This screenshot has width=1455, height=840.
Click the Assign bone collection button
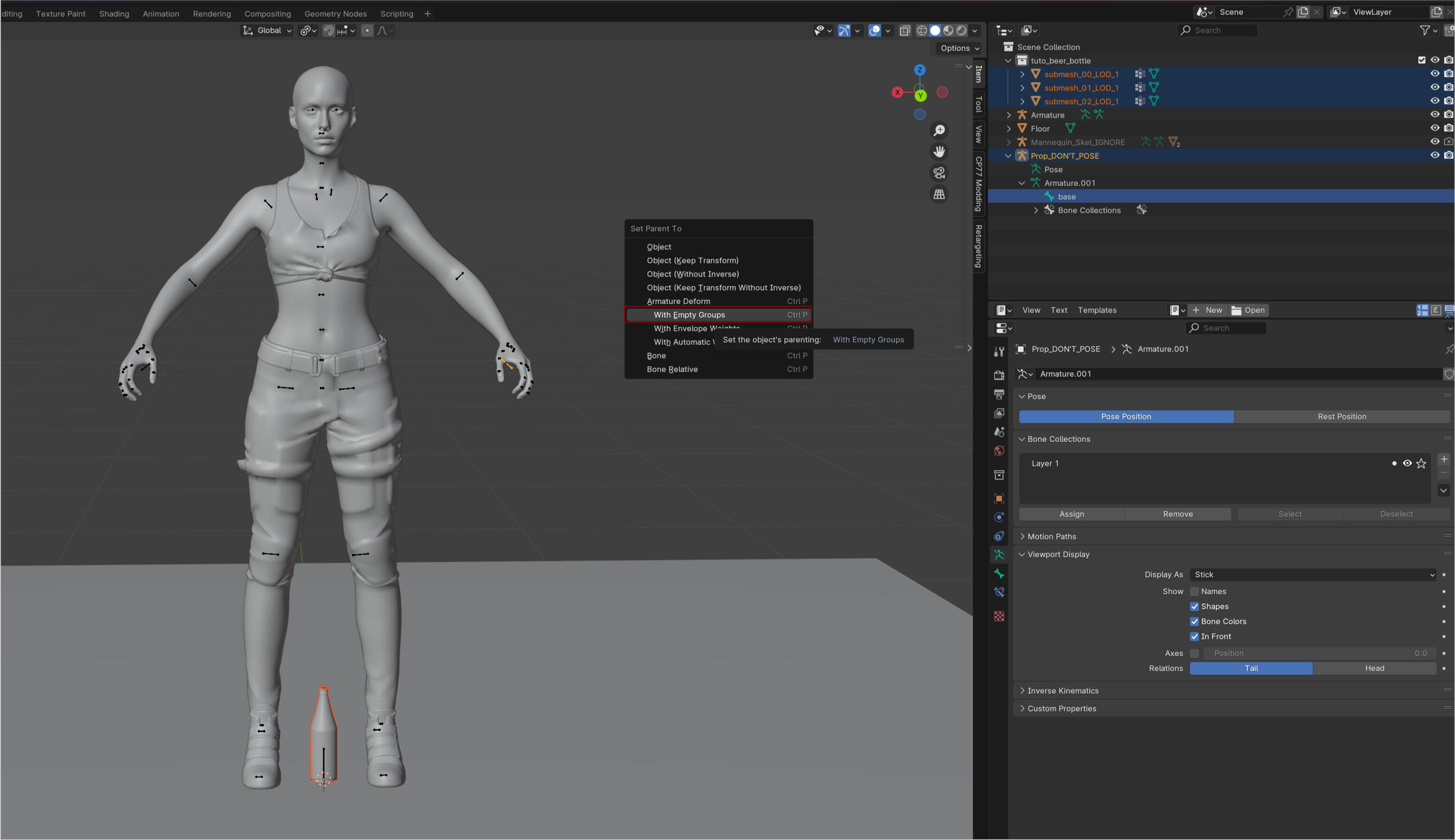pos(1071,514)
